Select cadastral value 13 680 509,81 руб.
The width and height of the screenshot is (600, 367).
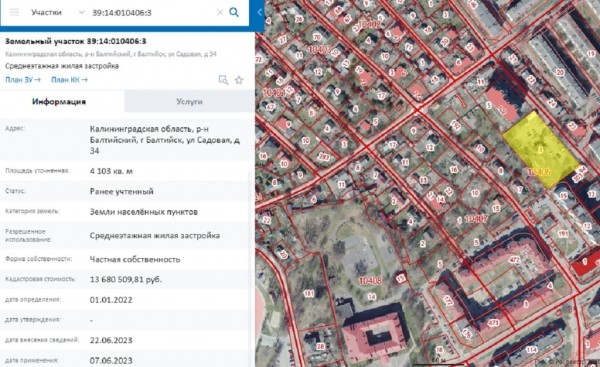[126, 279]
